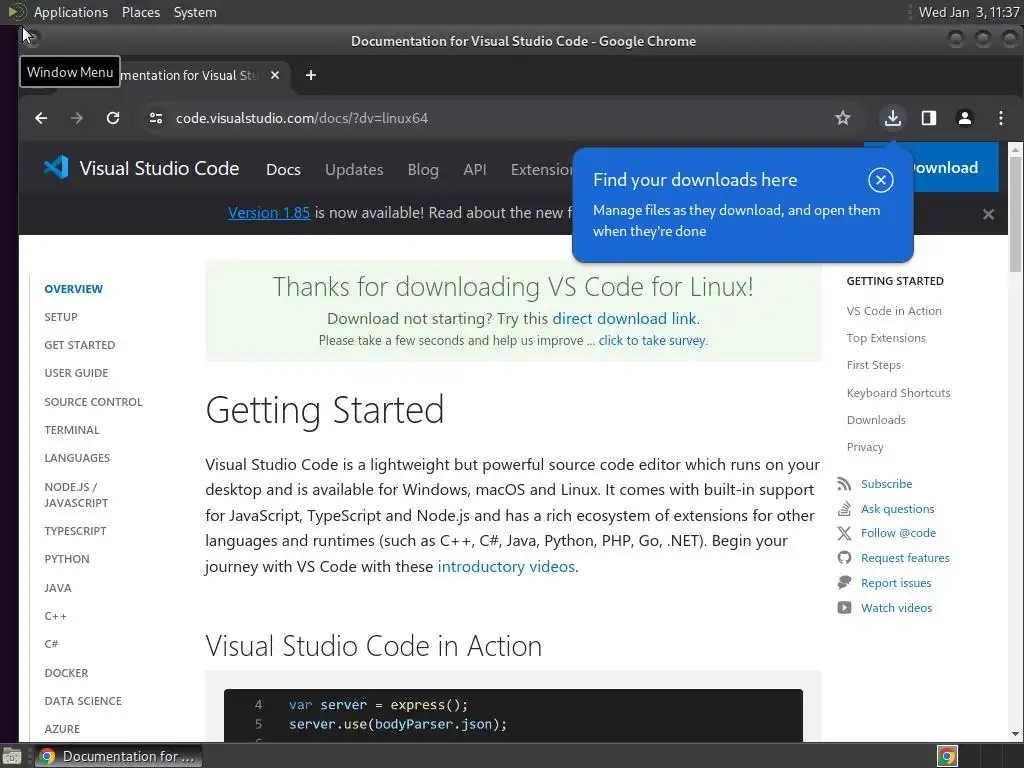Open site information icon in address bar
This screenshot has width=1024, height=768.
[155, 118]
